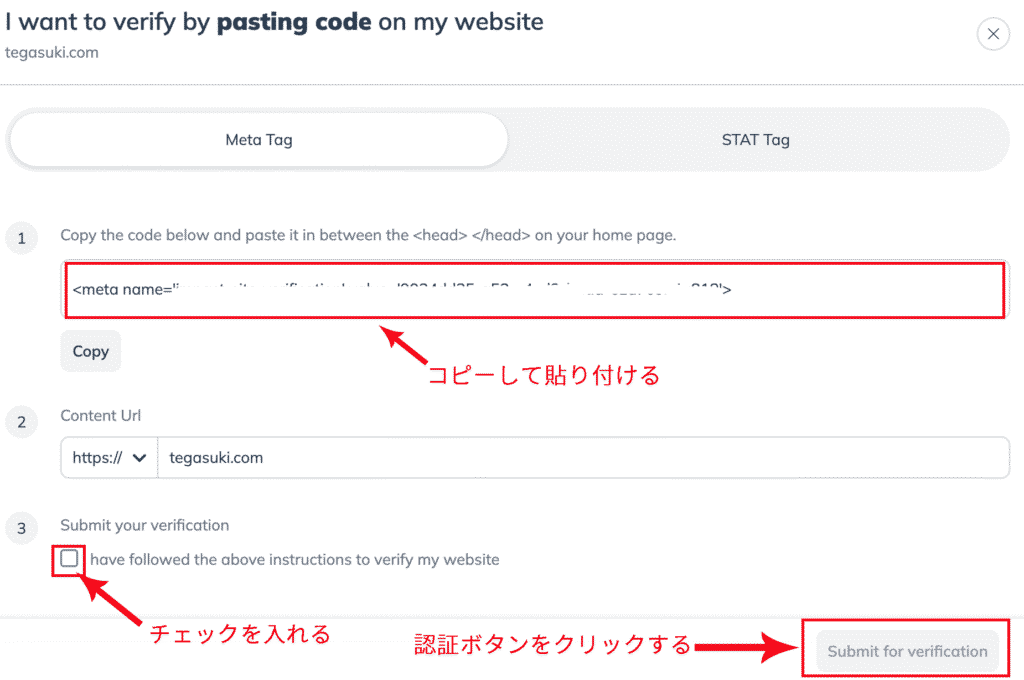This screenshot has width=1024, height=680.
Task: Click the "Submit your verification" heading
Action: pyautogui.click(x=145, y=525)
